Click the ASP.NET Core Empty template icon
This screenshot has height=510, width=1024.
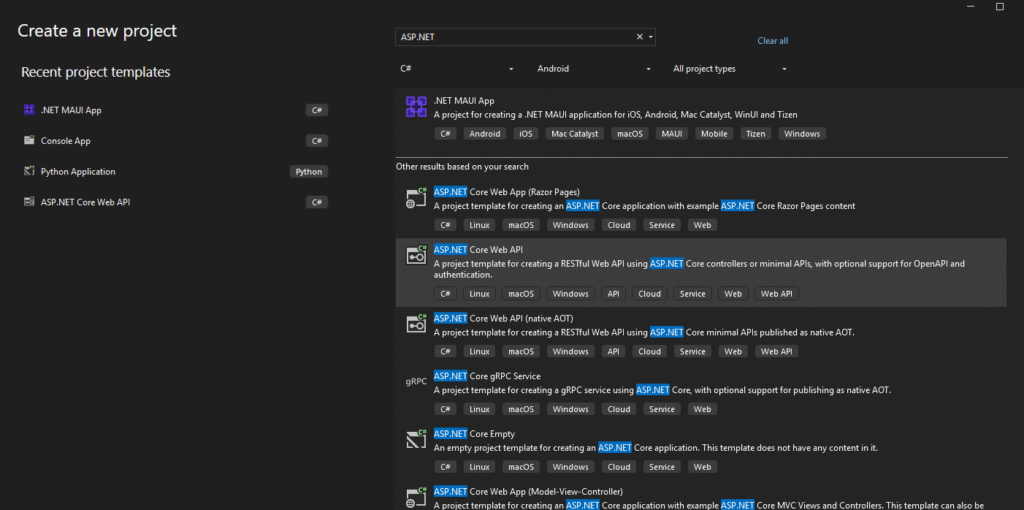416,439
